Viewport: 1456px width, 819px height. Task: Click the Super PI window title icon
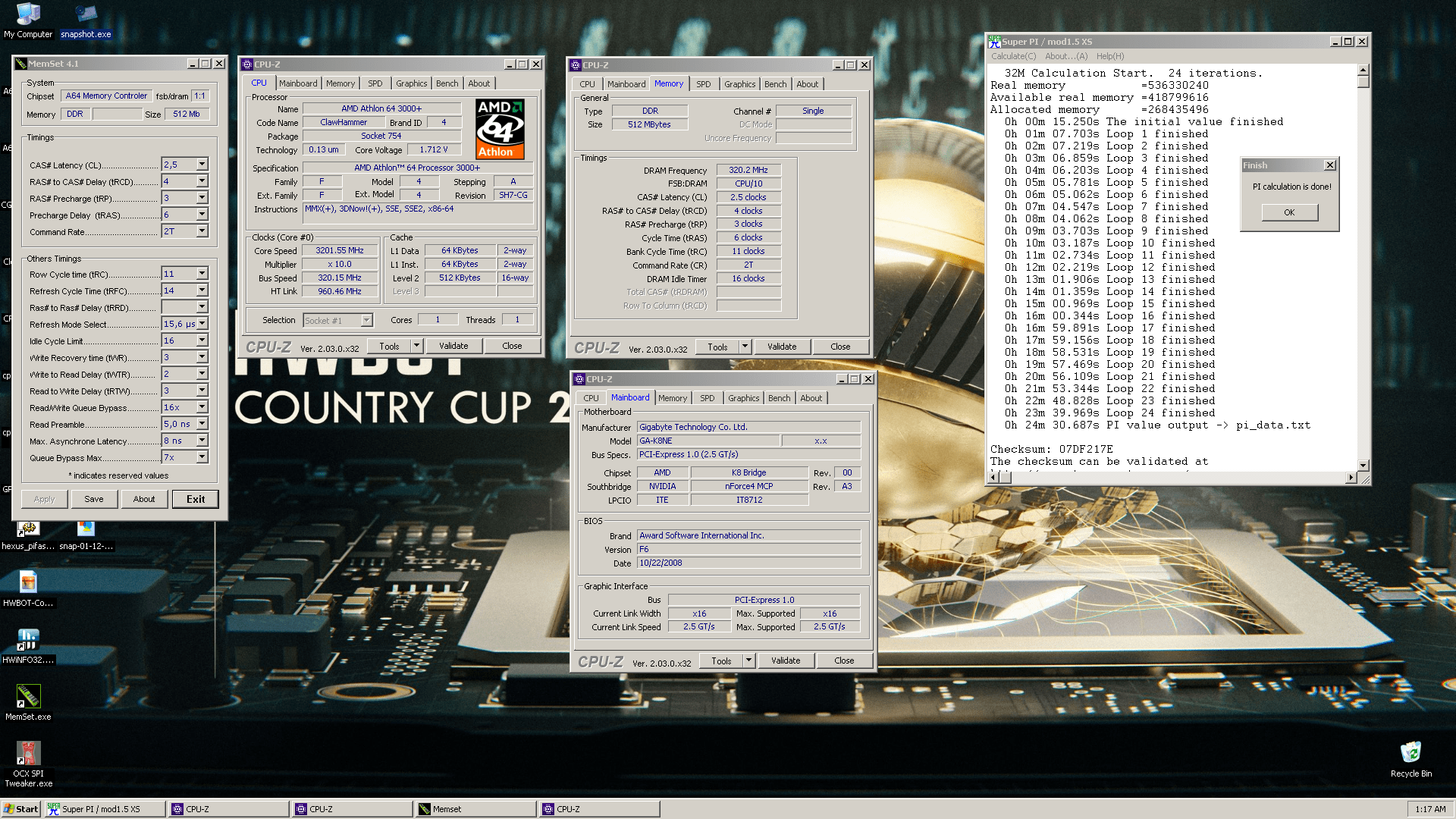(994, 42)
